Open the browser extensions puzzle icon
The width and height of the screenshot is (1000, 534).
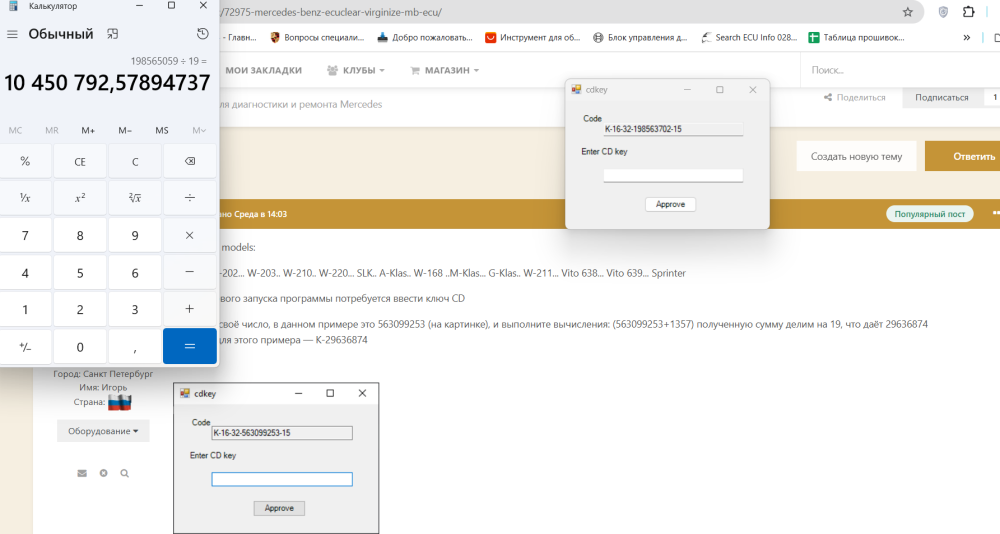[x=969, y=12]
